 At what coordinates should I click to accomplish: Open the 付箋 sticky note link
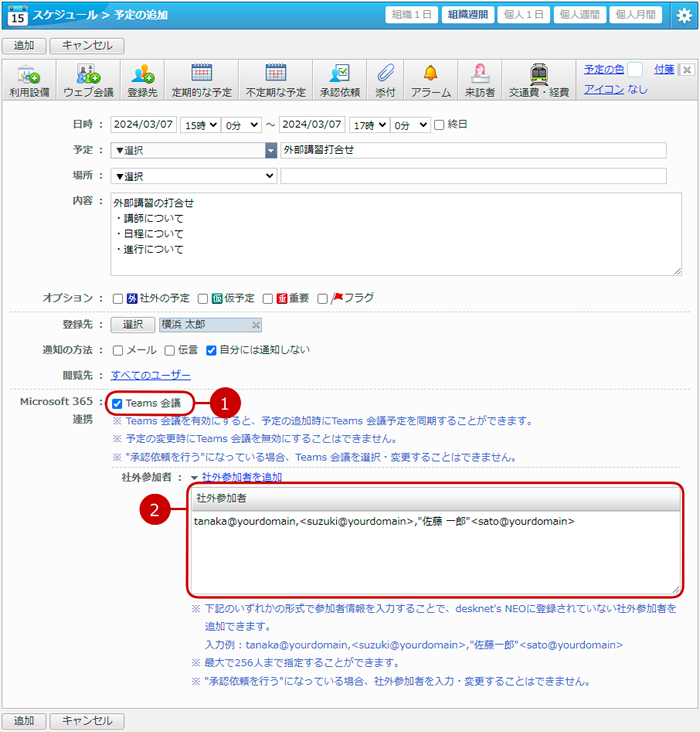(x=664, y=70)
